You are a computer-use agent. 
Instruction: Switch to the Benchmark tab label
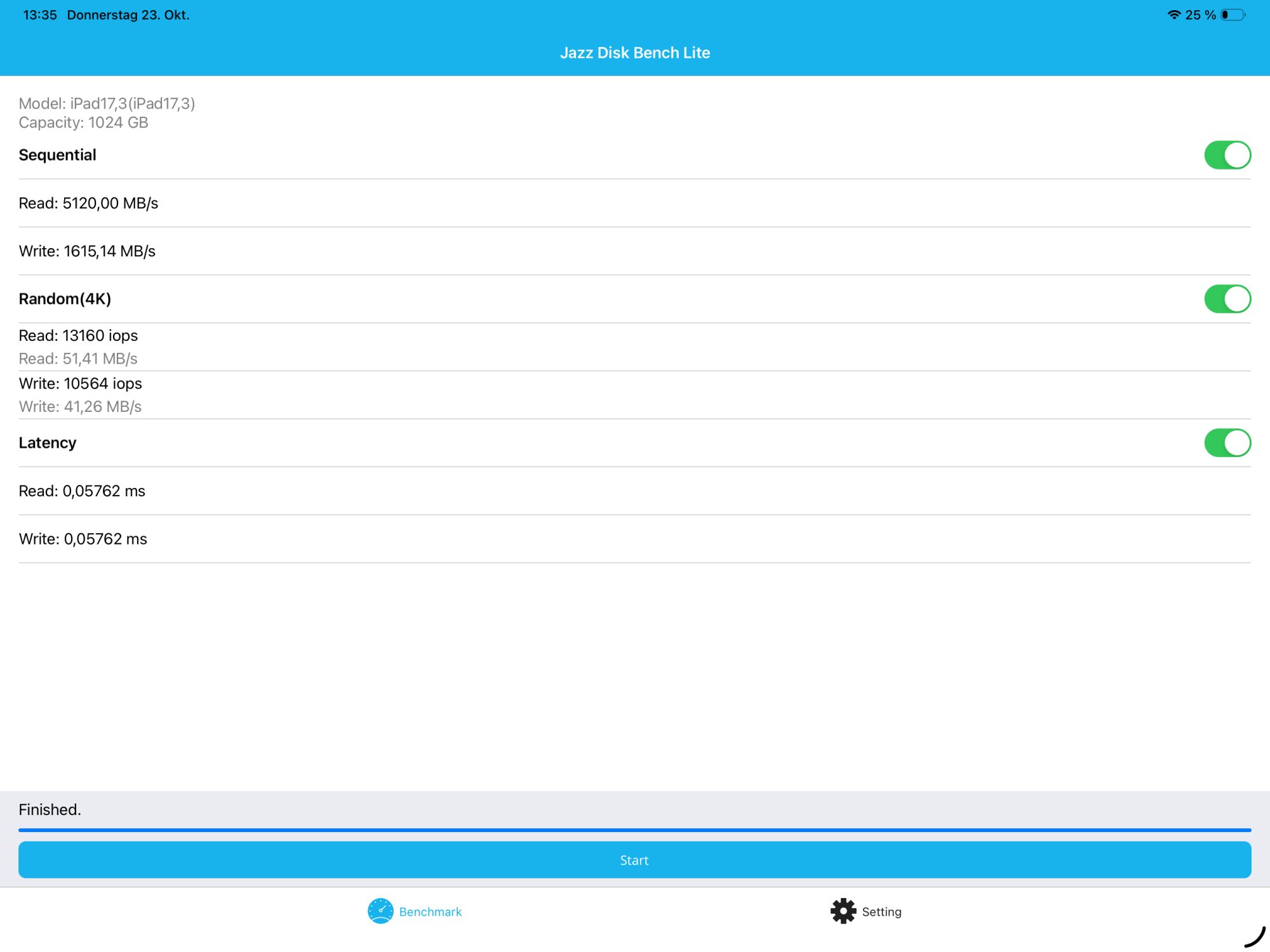coord(431,911)
